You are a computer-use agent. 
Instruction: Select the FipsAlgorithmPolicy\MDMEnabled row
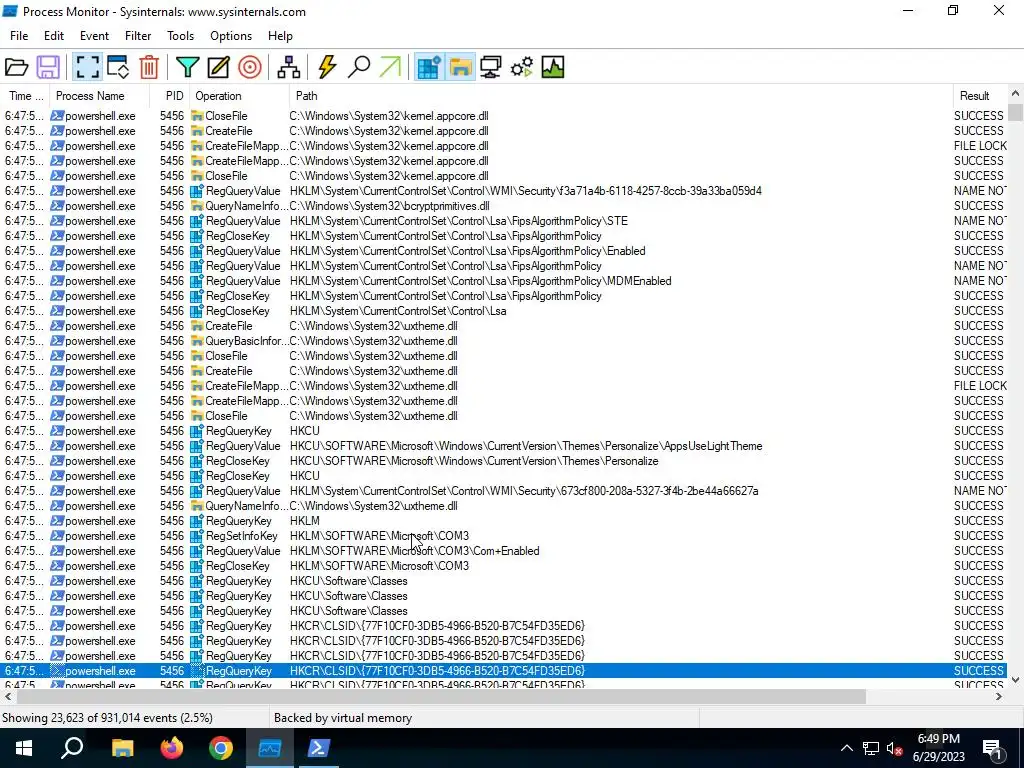point(504,281)
